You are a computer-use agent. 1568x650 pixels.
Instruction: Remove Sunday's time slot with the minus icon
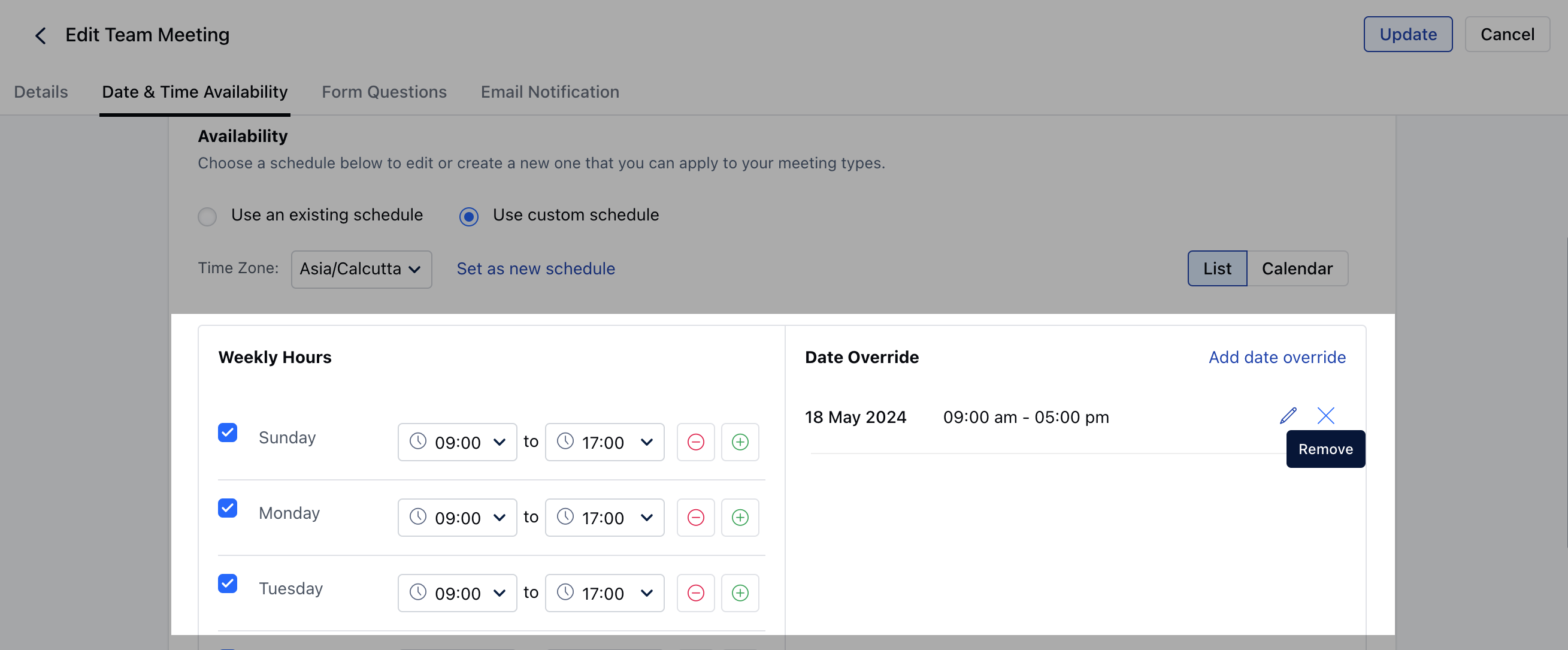[x=695, y=442]
